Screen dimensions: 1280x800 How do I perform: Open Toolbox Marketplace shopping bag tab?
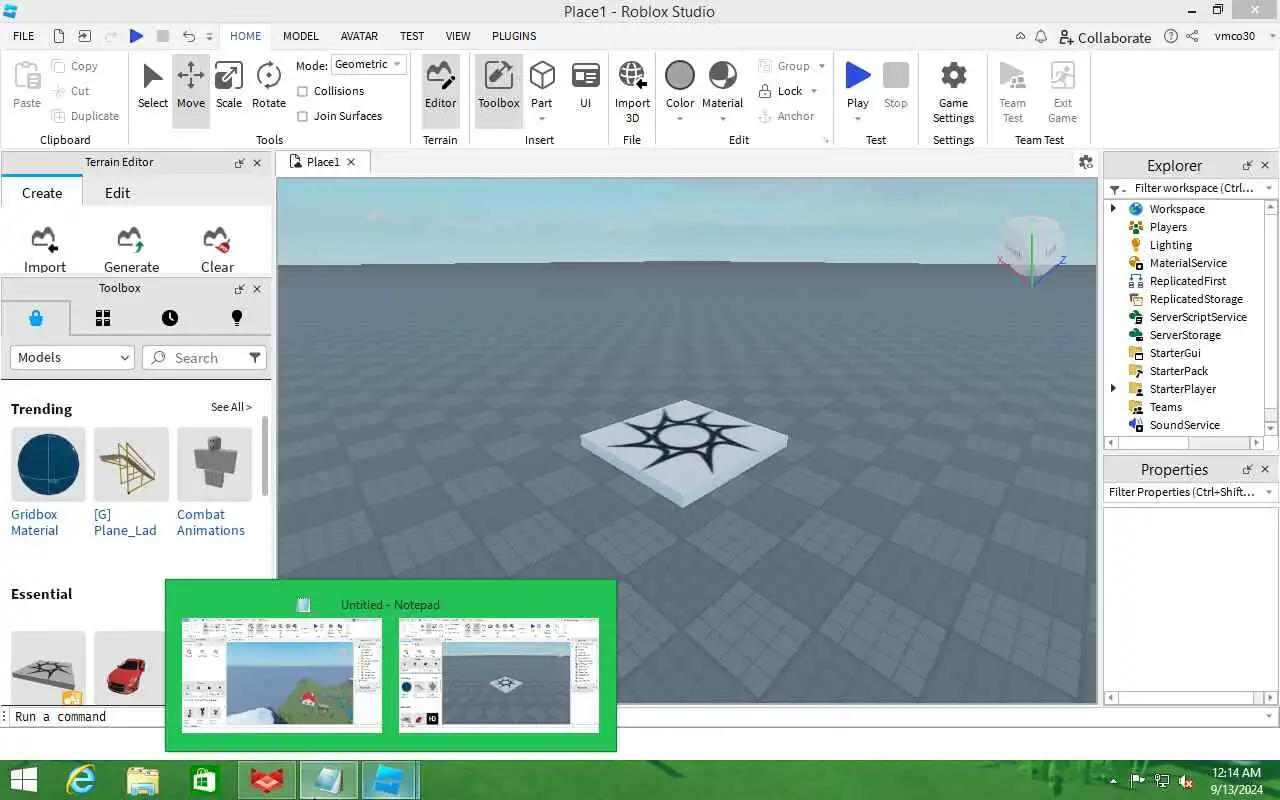pyautogui.click(x=36, y=318)
